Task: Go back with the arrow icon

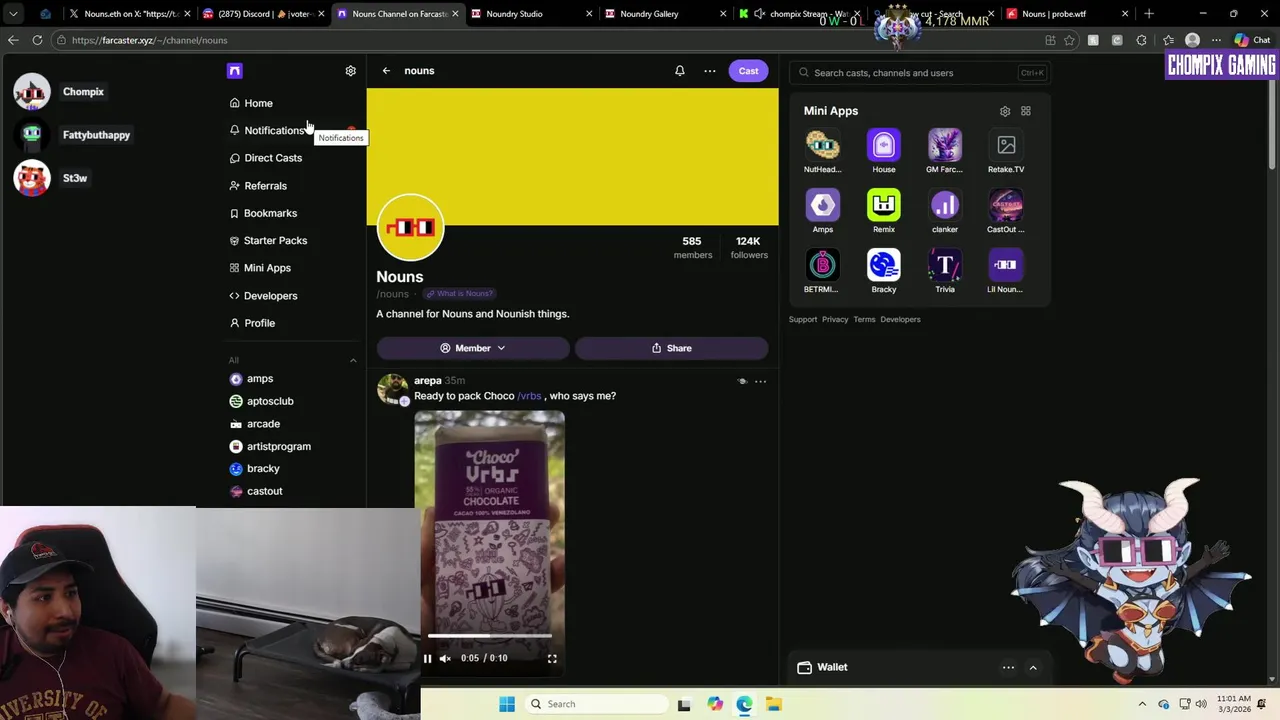Action: click(x=386, y=71)
